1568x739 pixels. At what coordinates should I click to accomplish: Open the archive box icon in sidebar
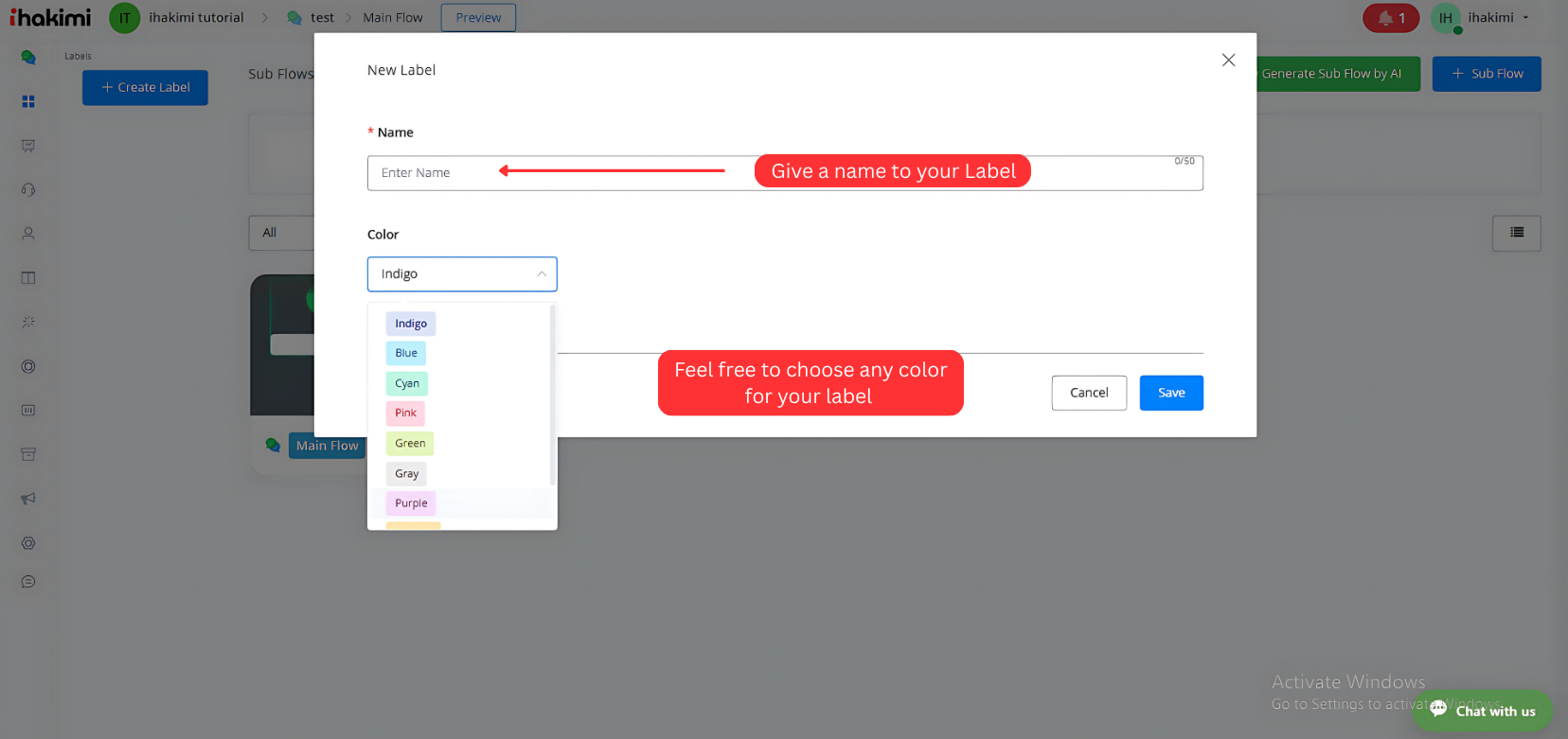point(28,455)
